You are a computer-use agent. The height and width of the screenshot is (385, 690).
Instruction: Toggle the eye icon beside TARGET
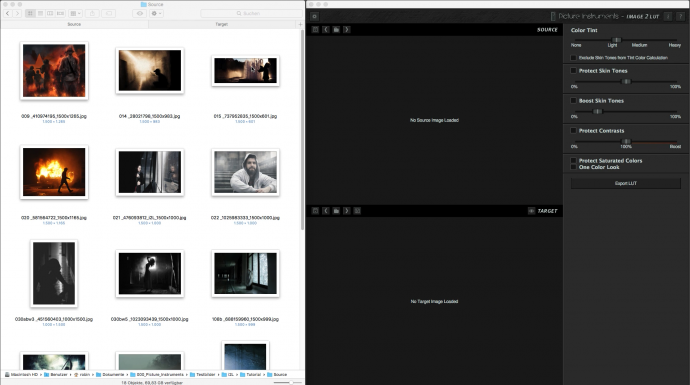point(531,211)
